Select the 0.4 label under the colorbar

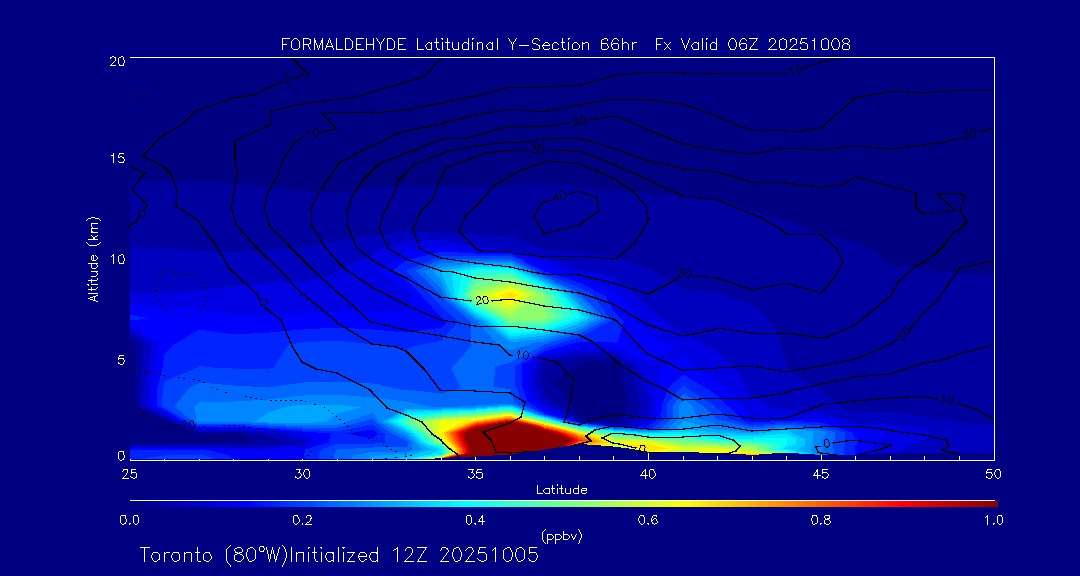(475, 520)
